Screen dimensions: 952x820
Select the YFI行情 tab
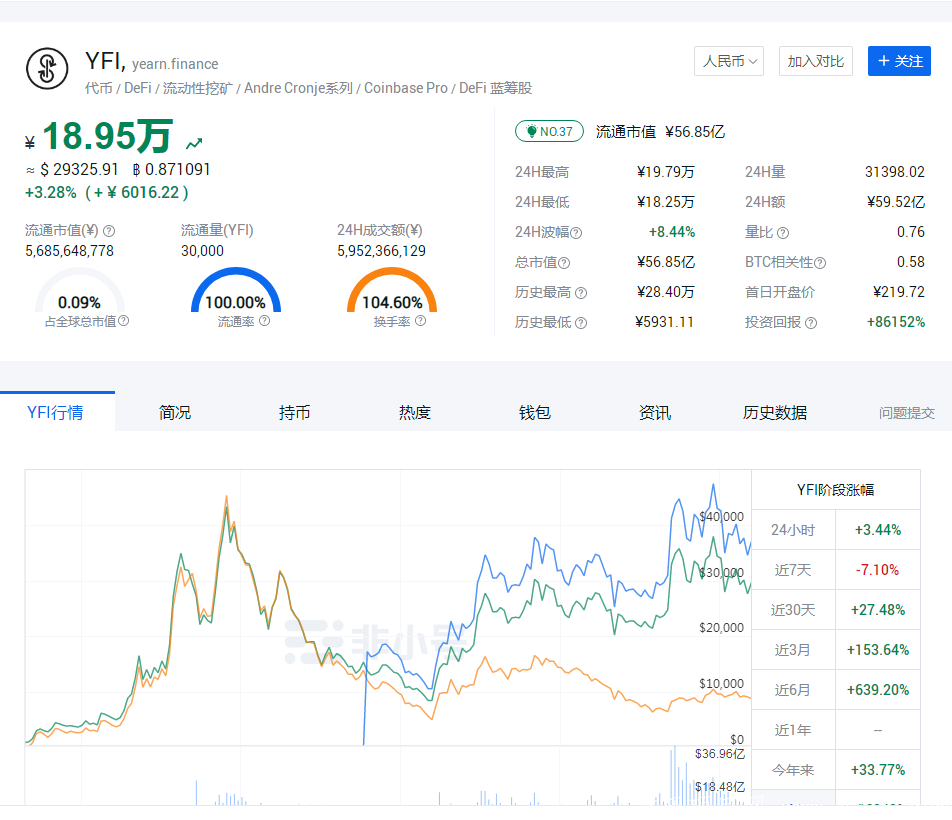click(x=55, y=412)
